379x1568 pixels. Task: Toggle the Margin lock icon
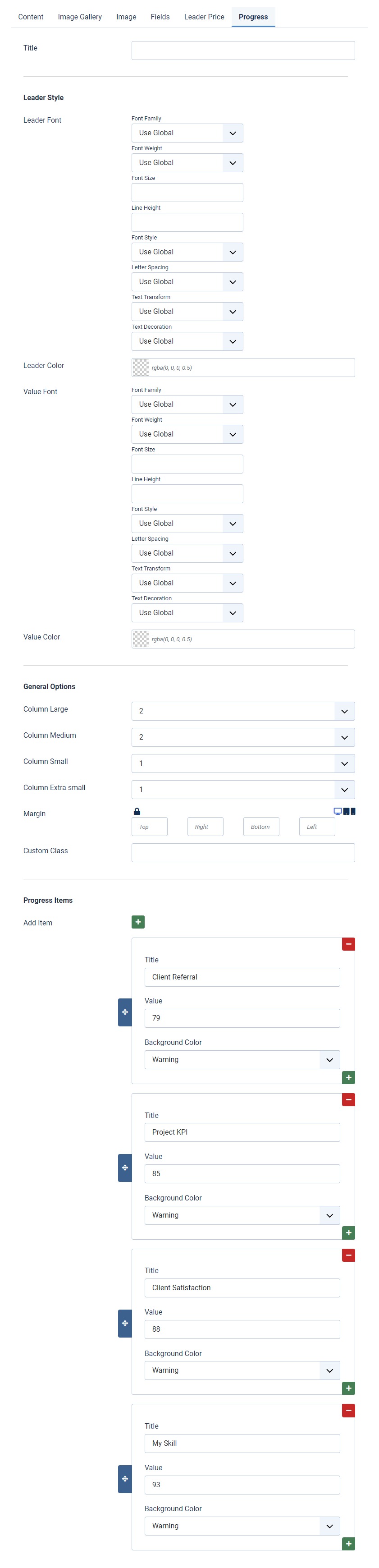[x=137, y=811]
